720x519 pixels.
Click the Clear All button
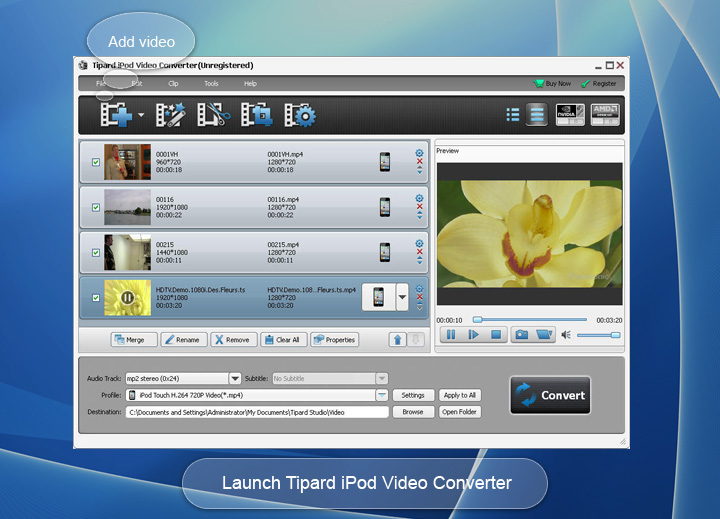[284, 340]
